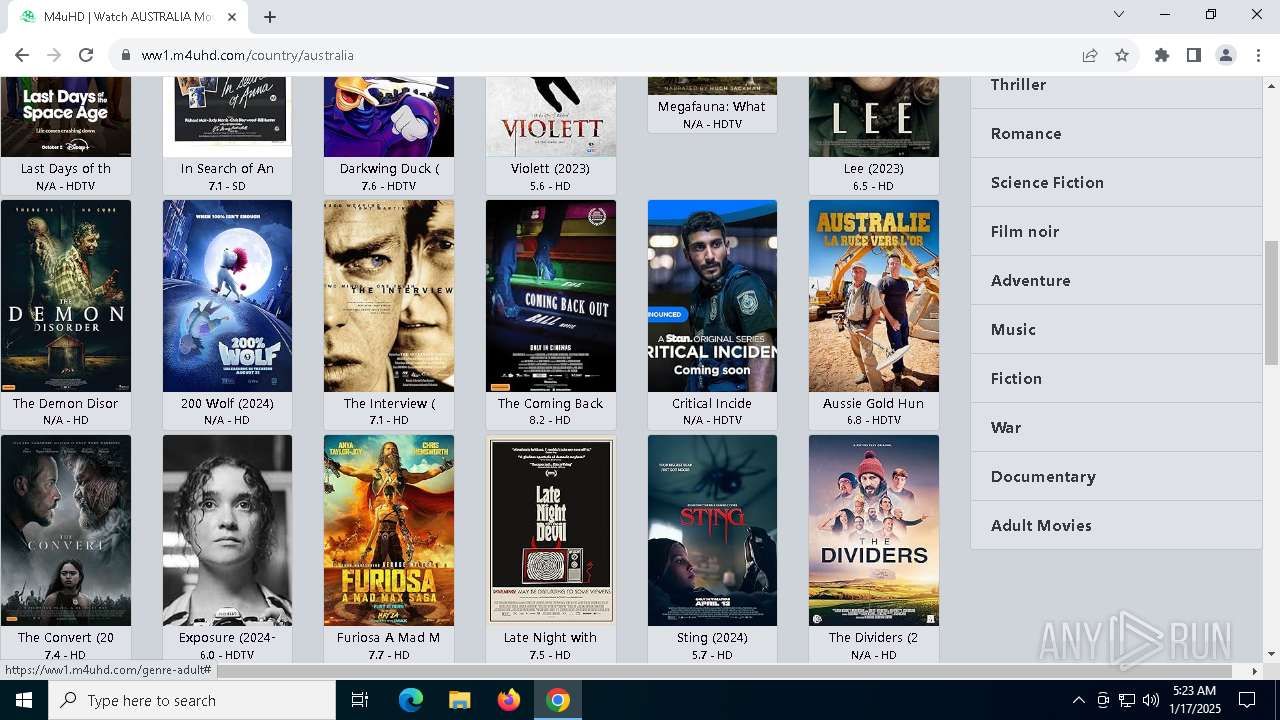Go back to the previous page

click(22, 55)
